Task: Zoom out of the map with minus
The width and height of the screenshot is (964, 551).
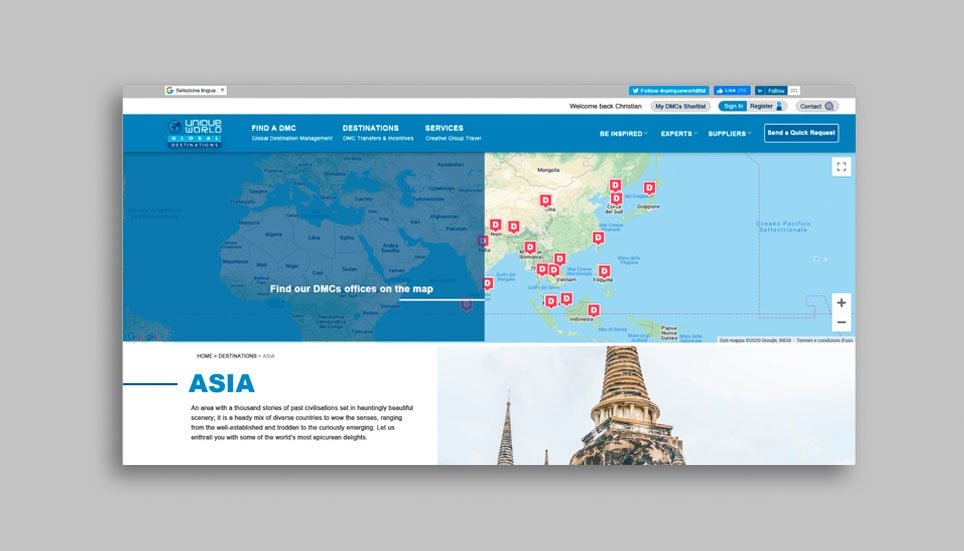Action: point(841,322)
